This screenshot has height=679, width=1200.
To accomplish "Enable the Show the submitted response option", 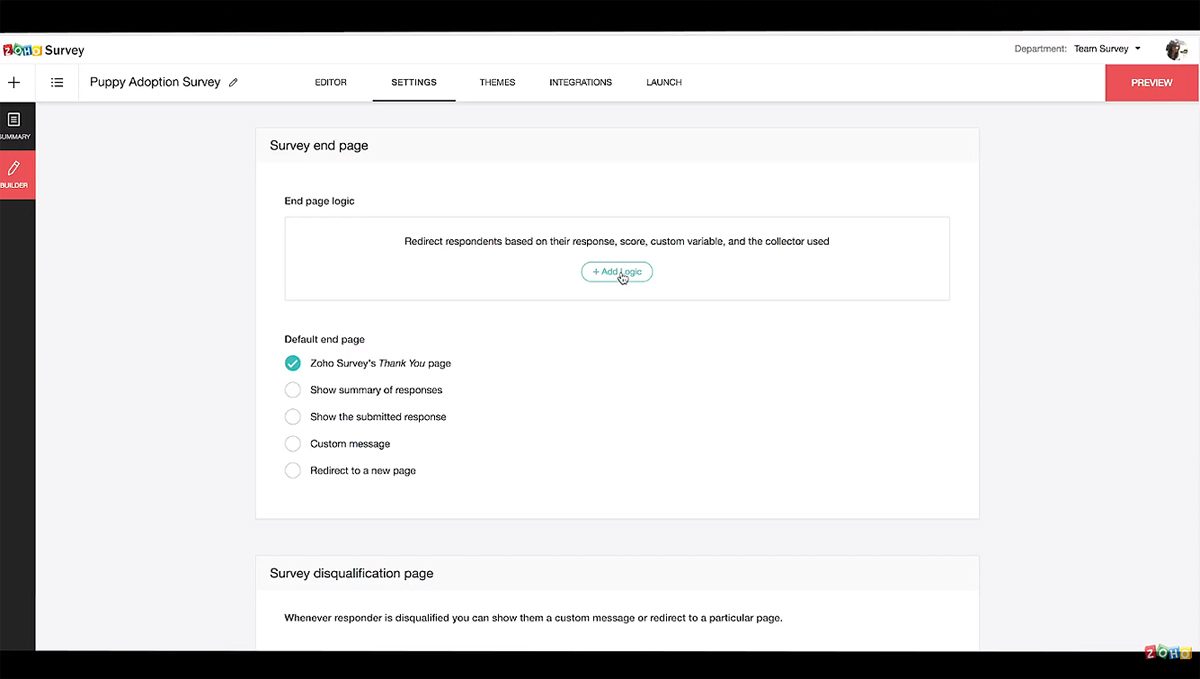I will point(292,416).
